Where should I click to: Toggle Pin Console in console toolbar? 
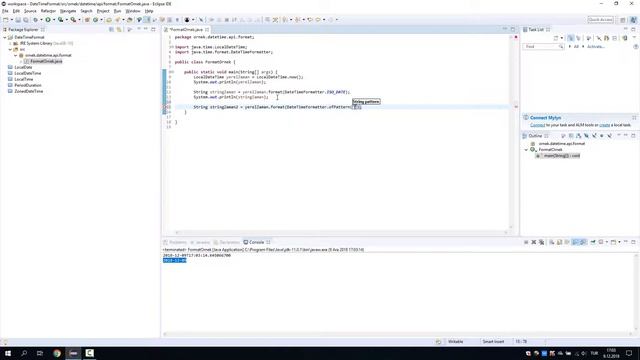click(593, 242)
